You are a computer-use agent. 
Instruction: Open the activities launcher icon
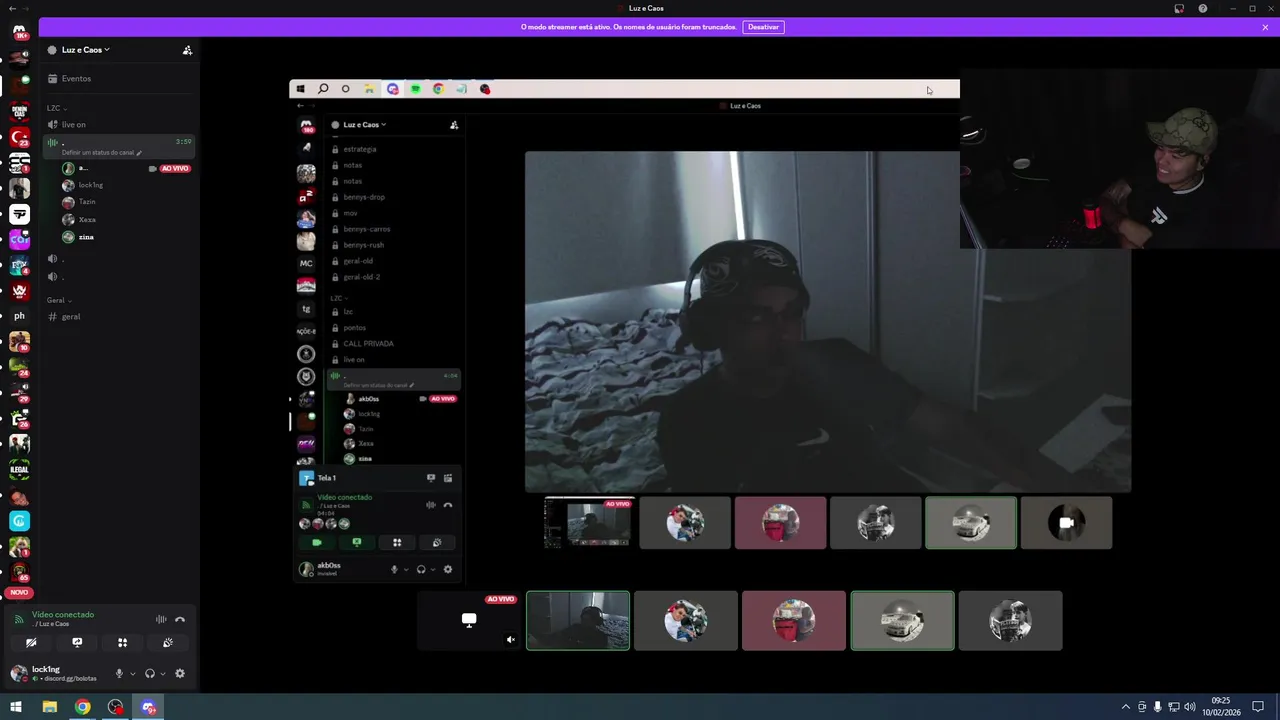(x=122, y=643)
